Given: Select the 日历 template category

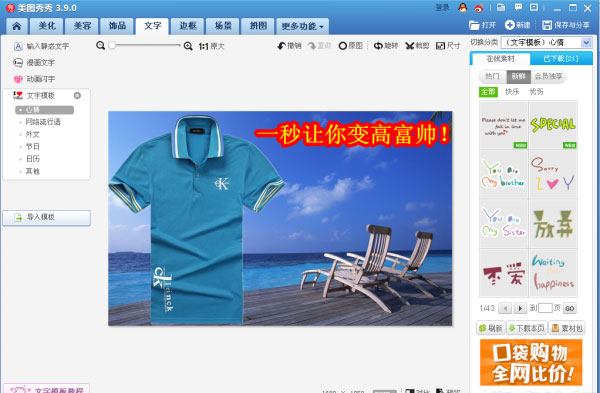Looking at the screenshot, I should pos(33,159).
